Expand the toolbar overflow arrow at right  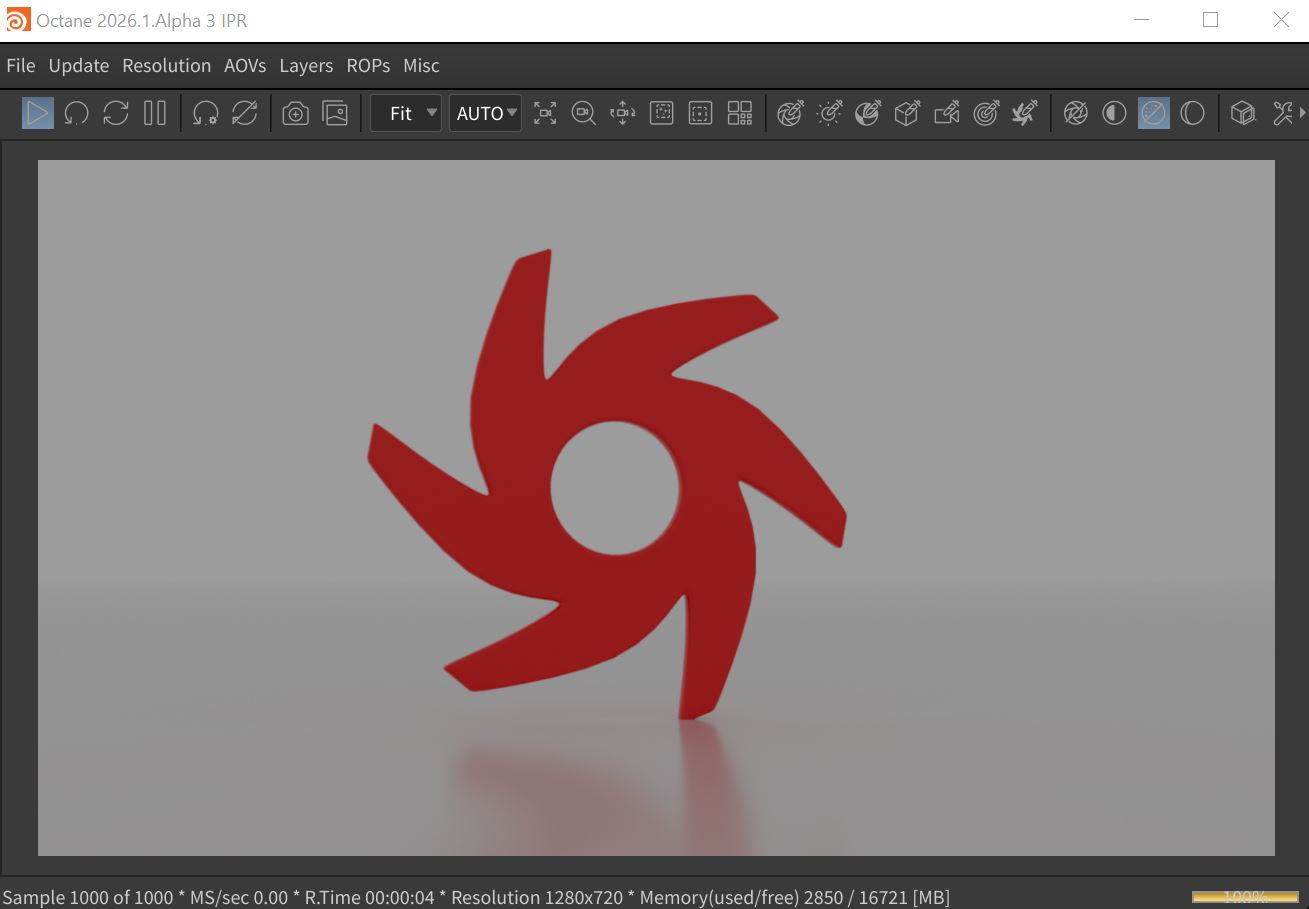(1302, 113)
